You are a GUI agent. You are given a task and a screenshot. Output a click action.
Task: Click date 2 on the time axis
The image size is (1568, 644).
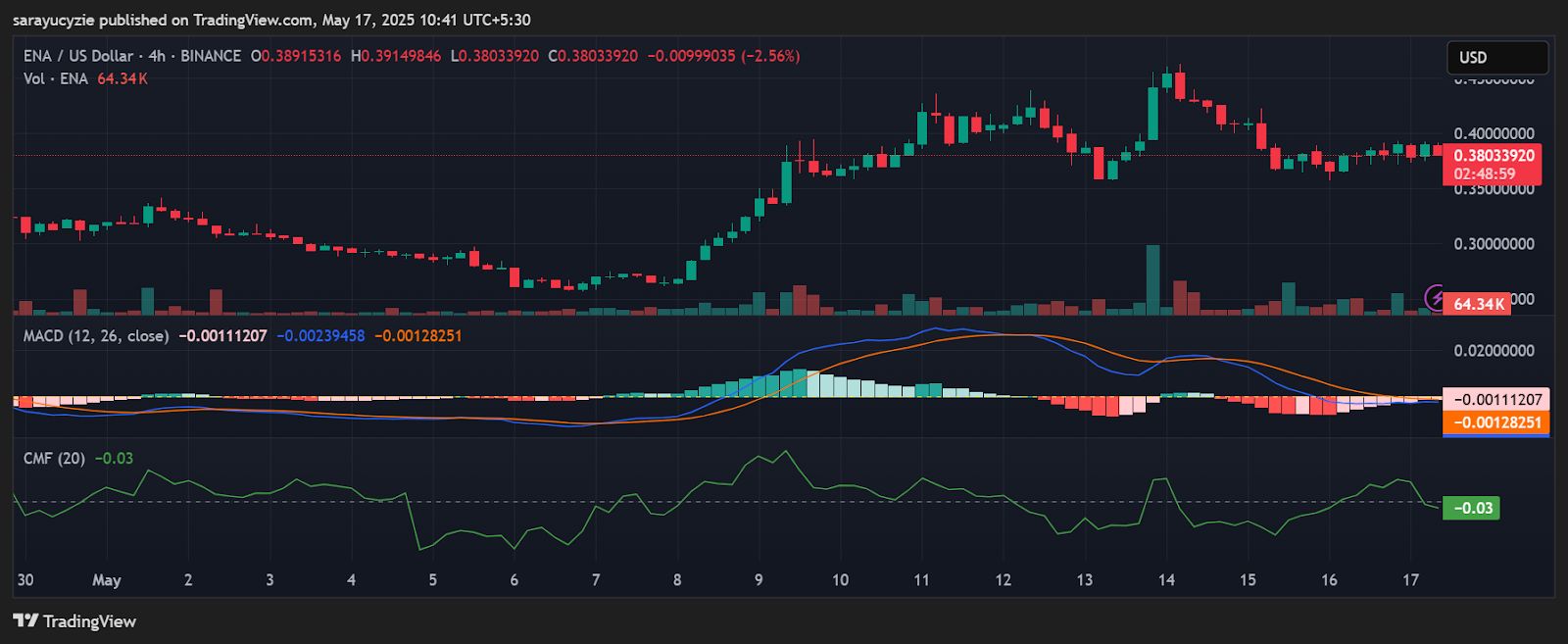tap(188, 580)
